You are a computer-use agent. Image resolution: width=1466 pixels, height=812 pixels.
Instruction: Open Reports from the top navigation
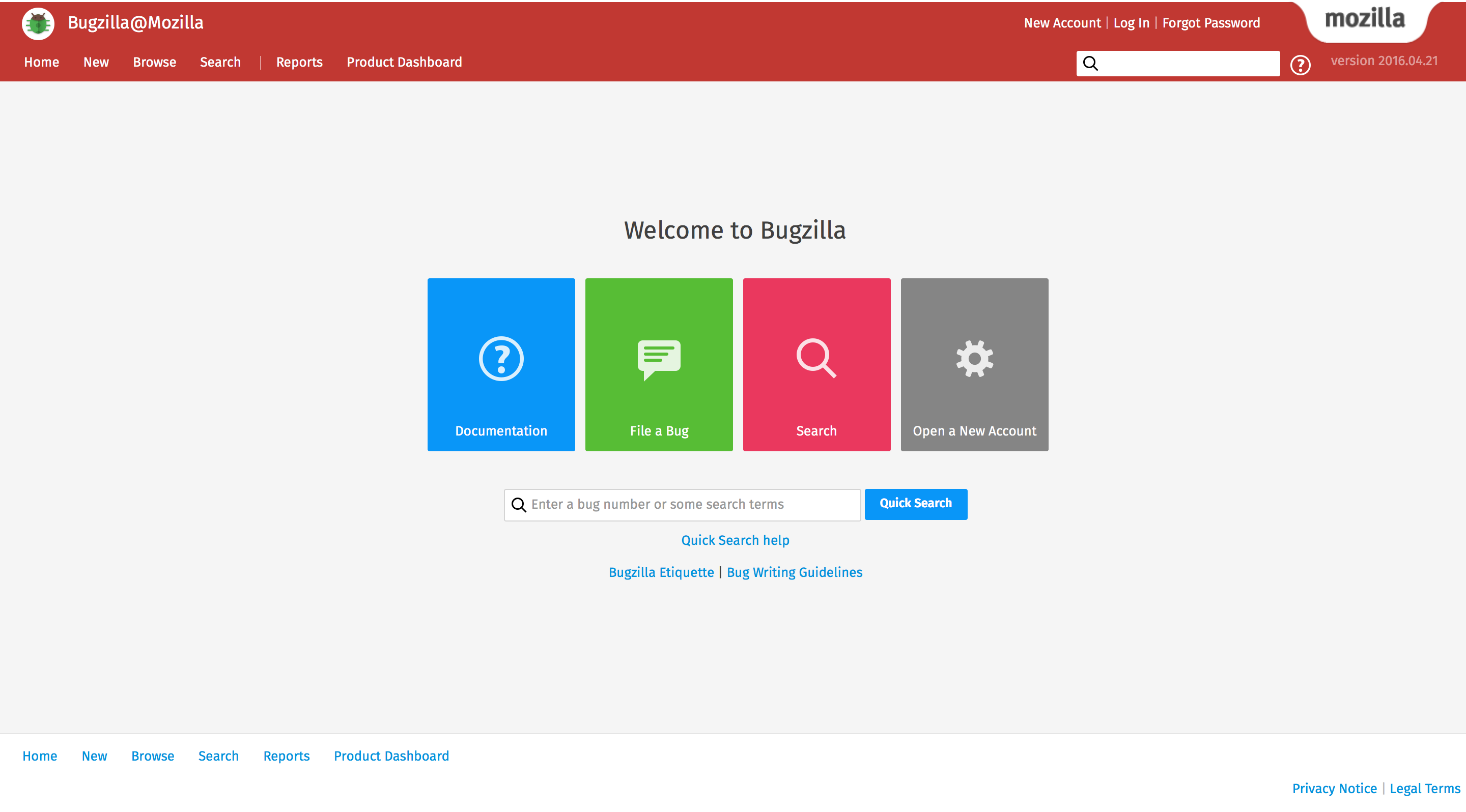click(x=299, y=62)
